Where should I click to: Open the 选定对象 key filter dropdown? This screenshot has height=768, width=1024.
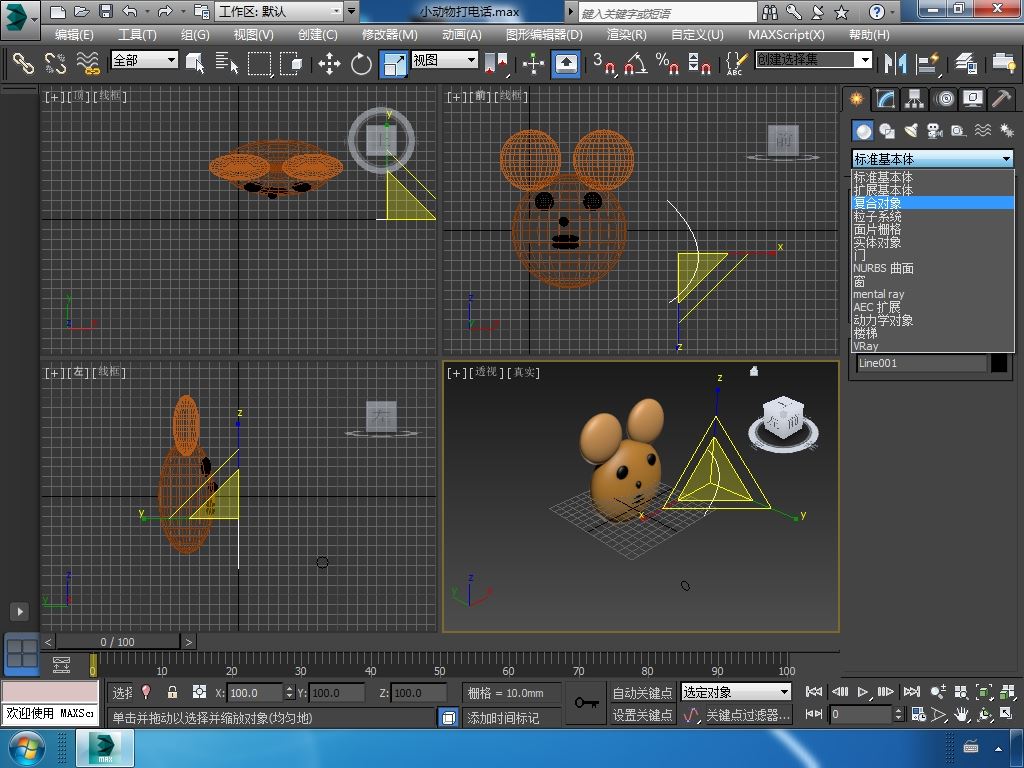tap(736, 692)
